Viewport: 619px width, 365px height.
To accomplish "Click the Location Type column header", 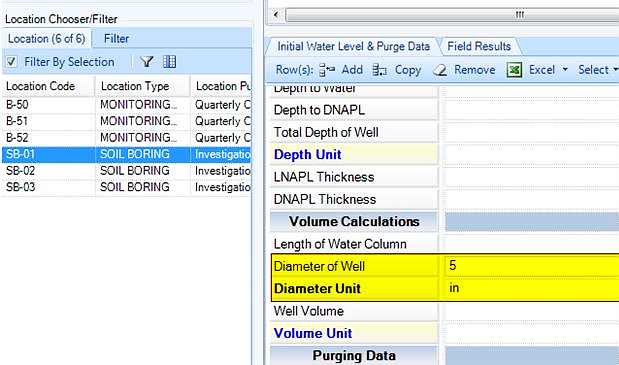I will (143, 86).
